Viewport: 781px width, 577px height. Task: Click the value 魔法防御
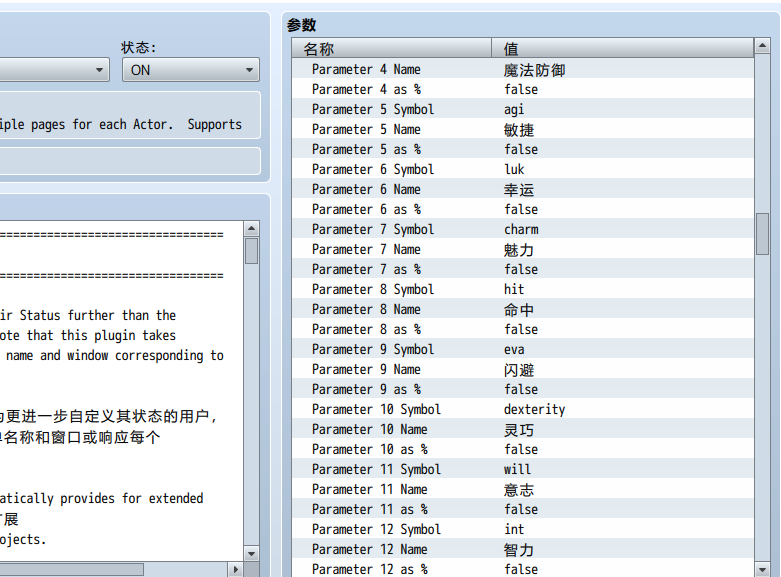pos(534,70)
